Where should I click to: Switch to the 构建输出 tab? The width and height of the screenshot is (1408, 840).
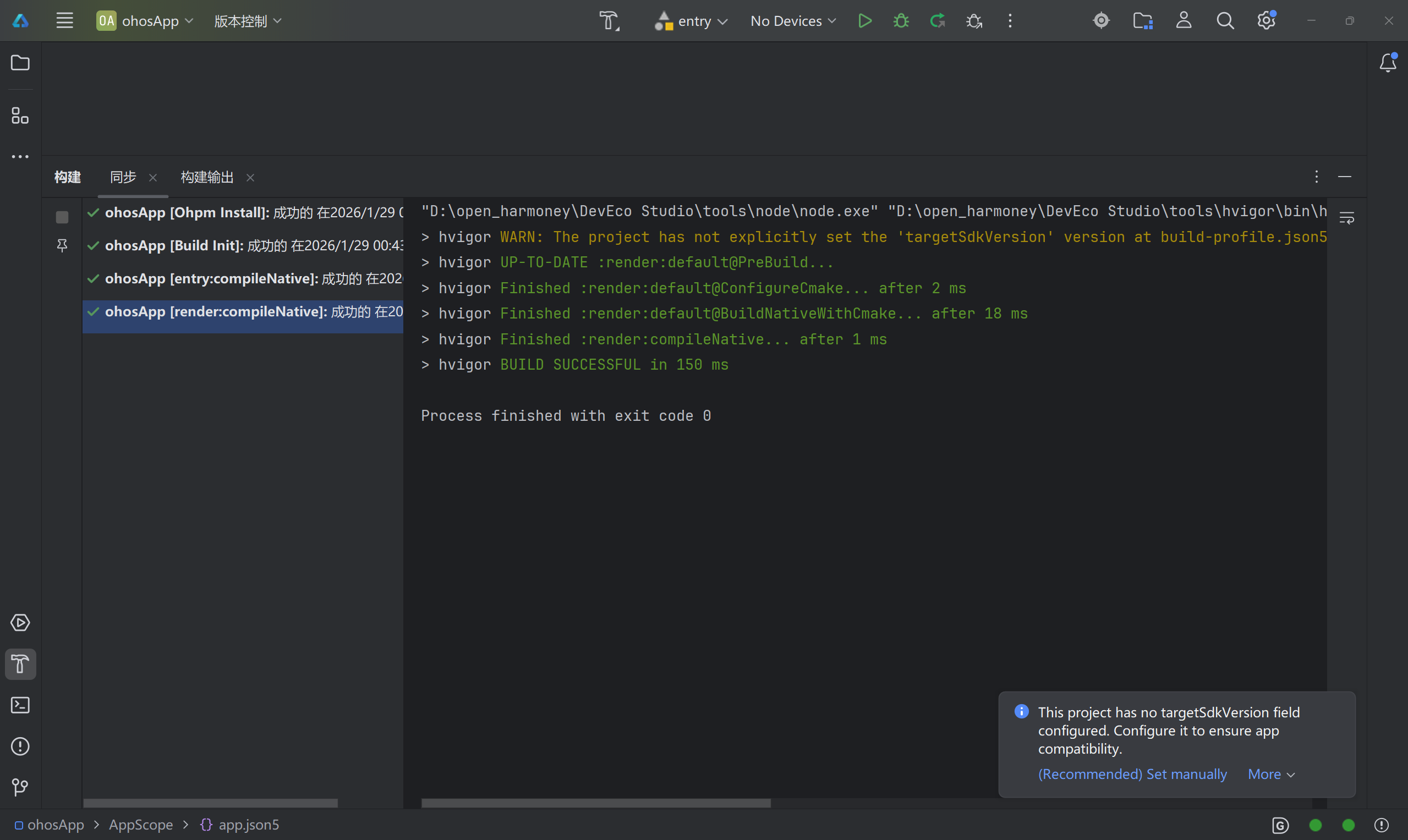click(207, 177)
